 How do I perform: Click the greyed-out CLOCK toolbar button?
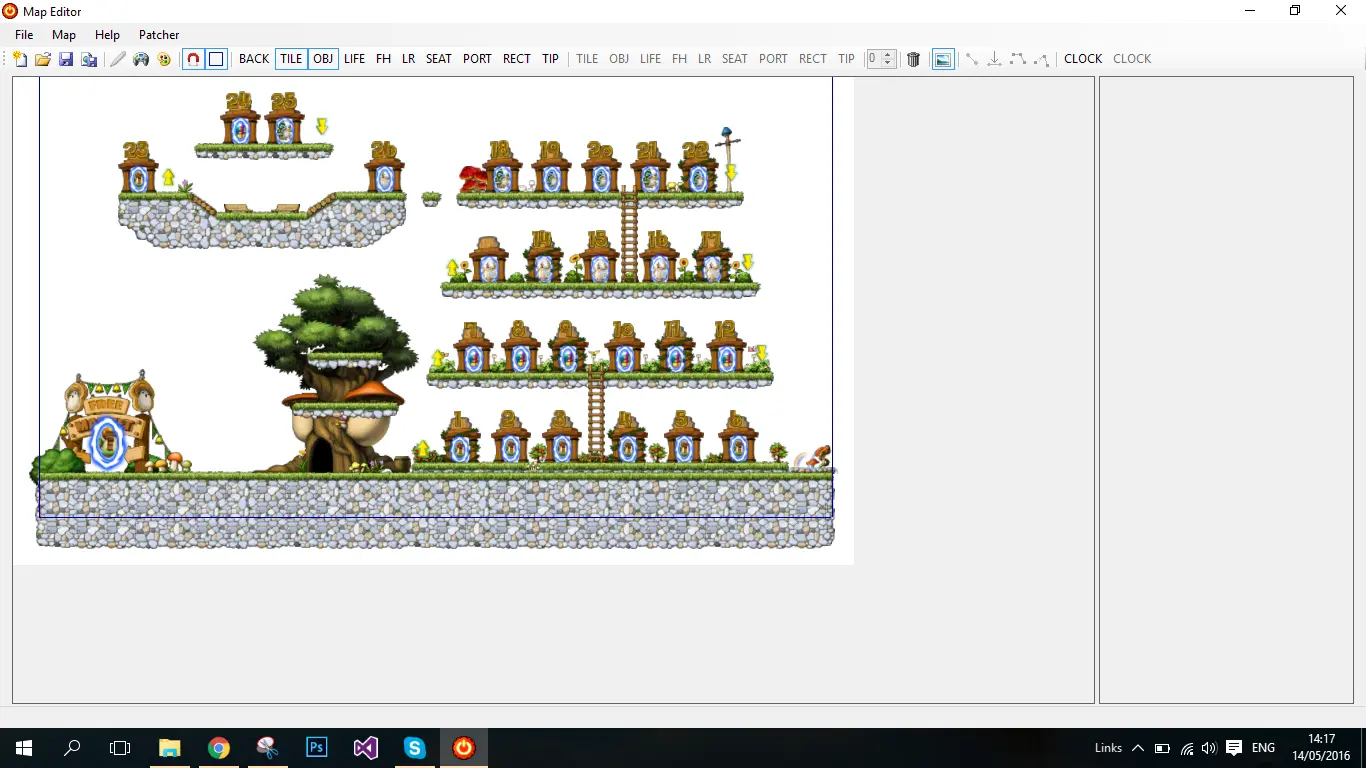[x=1132, y=59]
